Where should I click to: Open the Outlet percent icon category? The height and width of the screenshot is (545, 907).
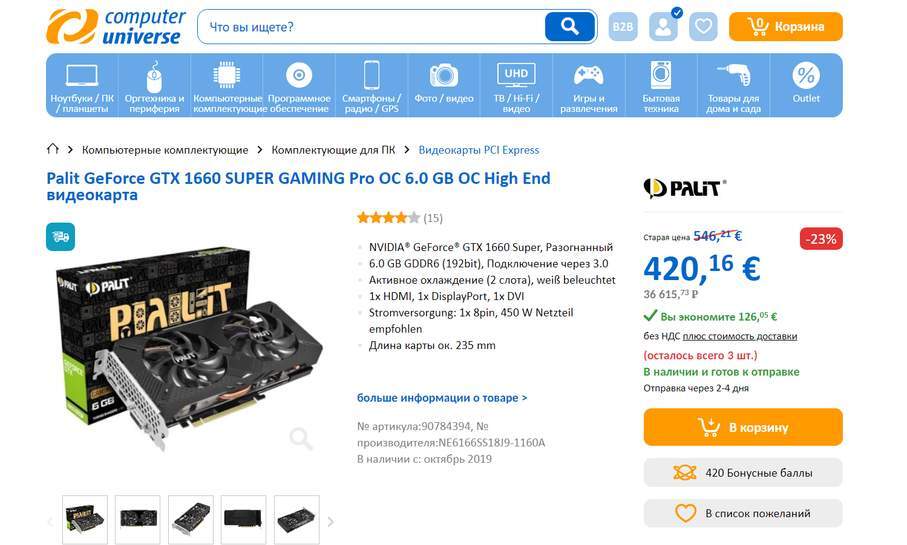(806, 85)
